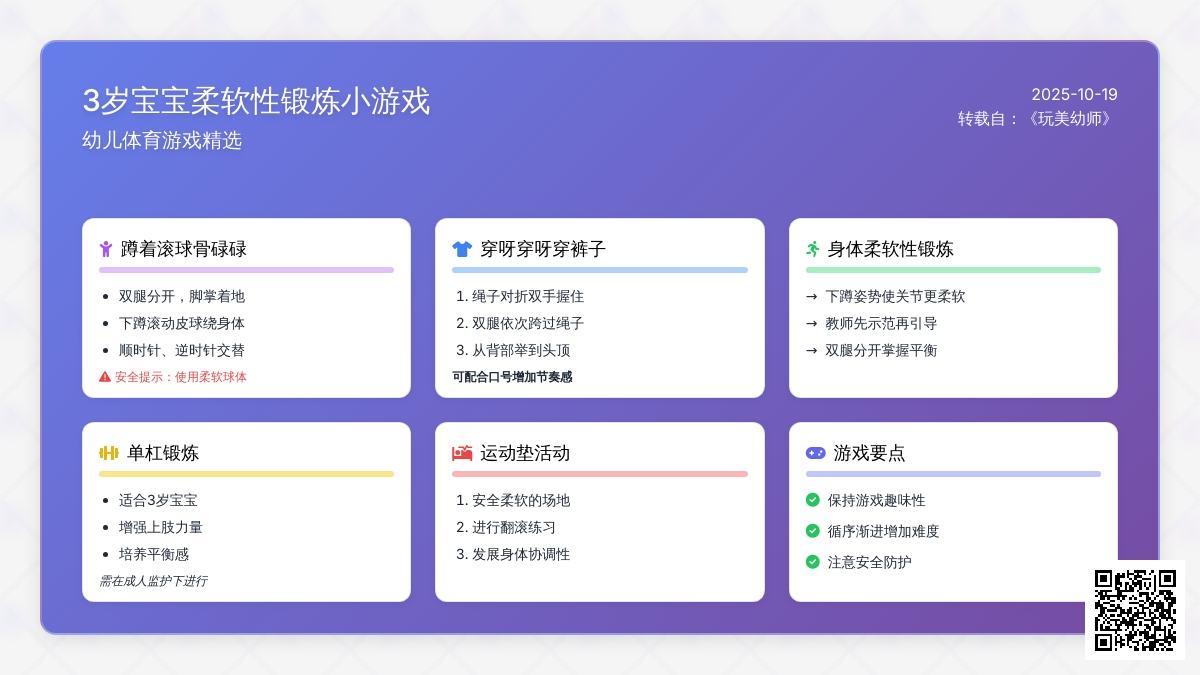Click the red bed icon beside 运动垫活动
This screenshot has width=1200, height=675.
coord(461,453)
